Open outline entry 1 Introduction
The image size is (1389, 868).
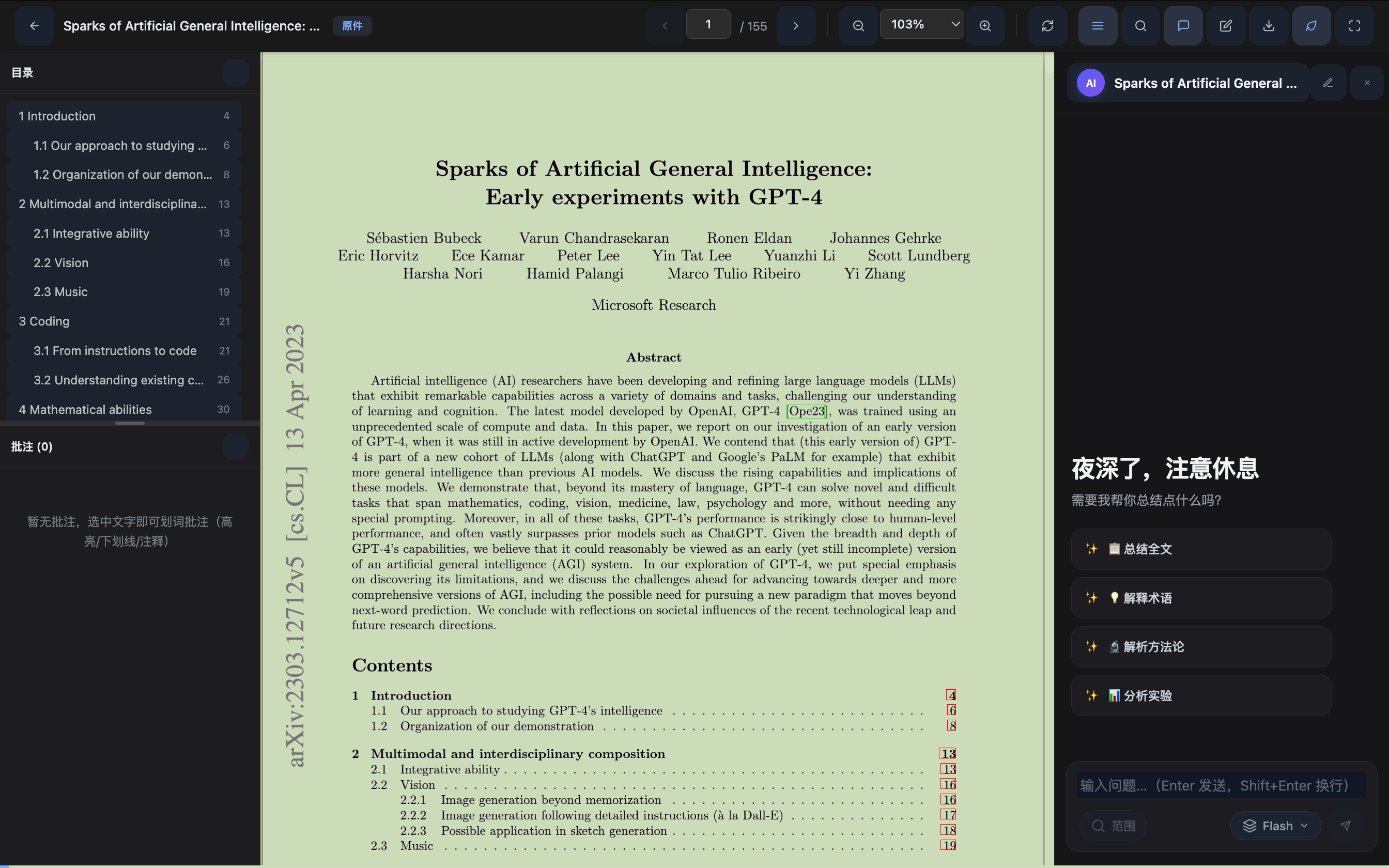point(124,116)
